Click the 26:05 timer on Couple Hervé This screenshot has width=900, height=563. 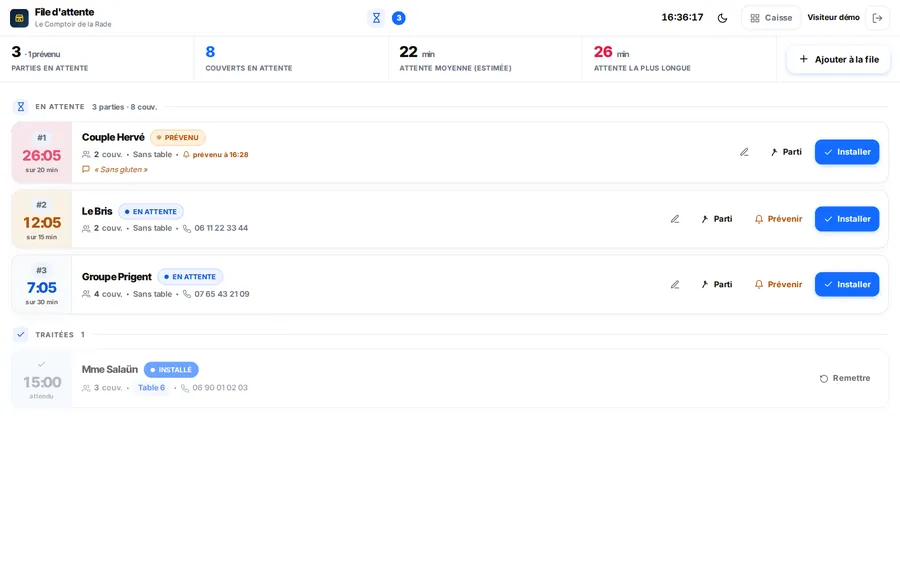41,156
